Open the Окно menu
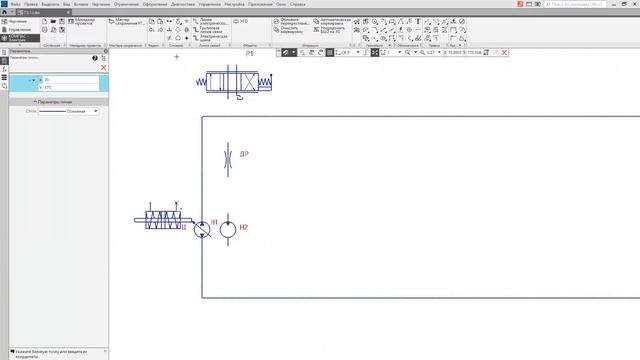This screenshot has height=360, width=640. tap(281, 4)
